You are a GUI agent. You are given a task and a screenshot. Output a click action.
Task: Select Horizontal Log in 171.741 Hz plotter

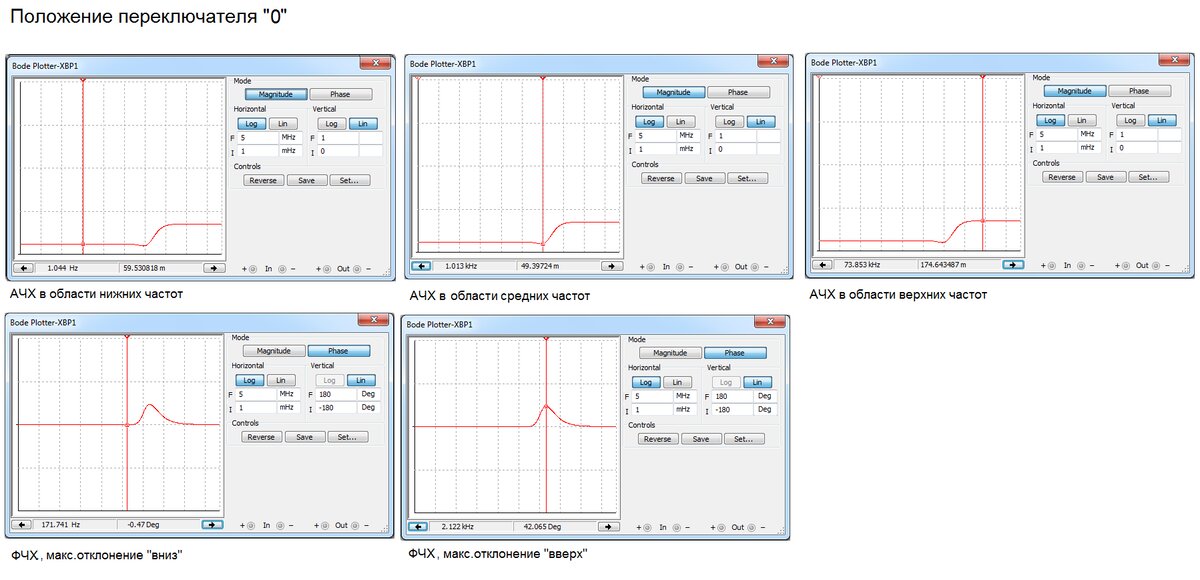(x=249, y=380)
